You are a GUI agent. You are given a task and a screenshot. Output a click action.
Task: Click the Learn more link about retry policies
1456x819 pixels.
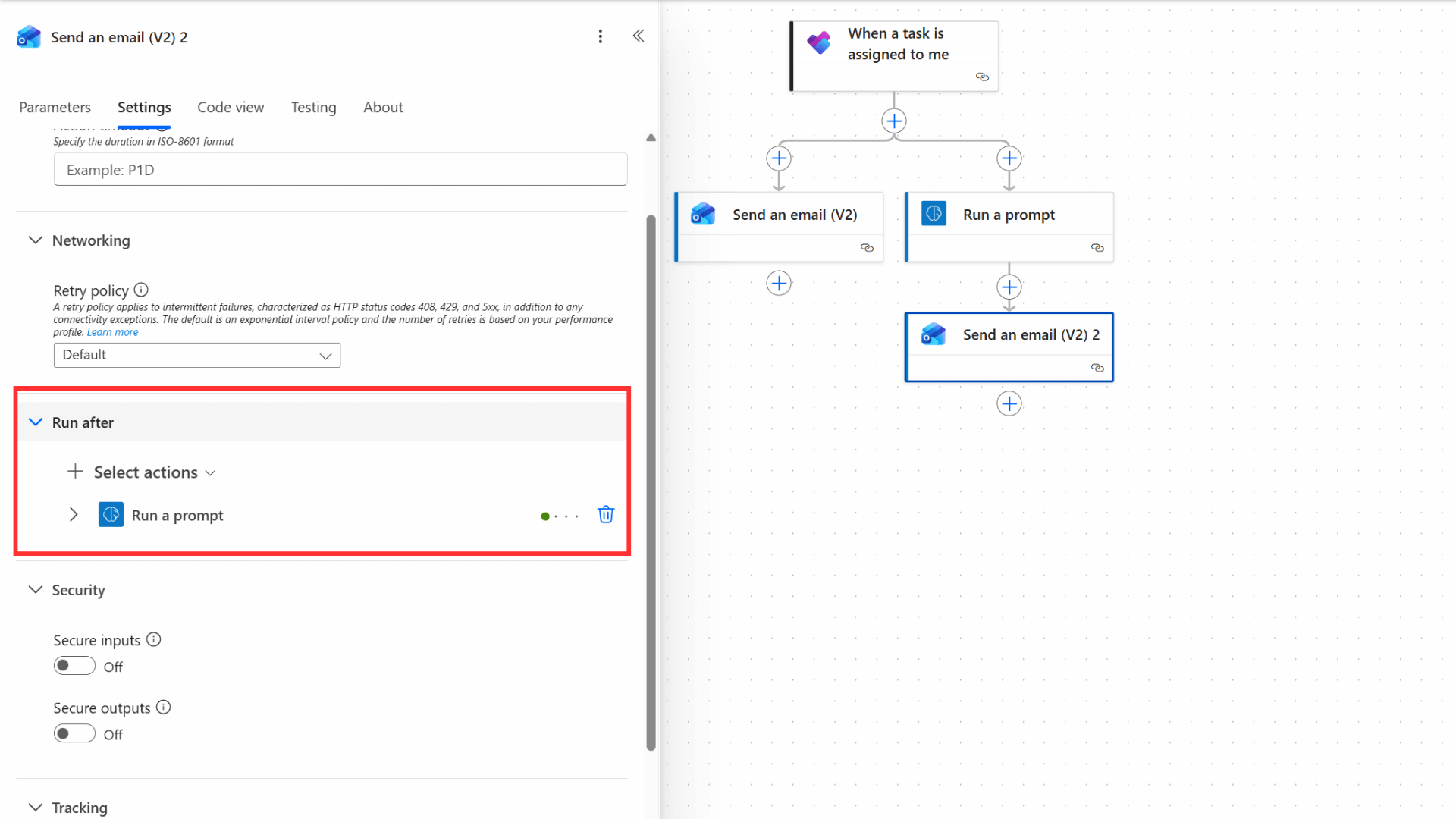pyautogui.click(x=112, y=331)
